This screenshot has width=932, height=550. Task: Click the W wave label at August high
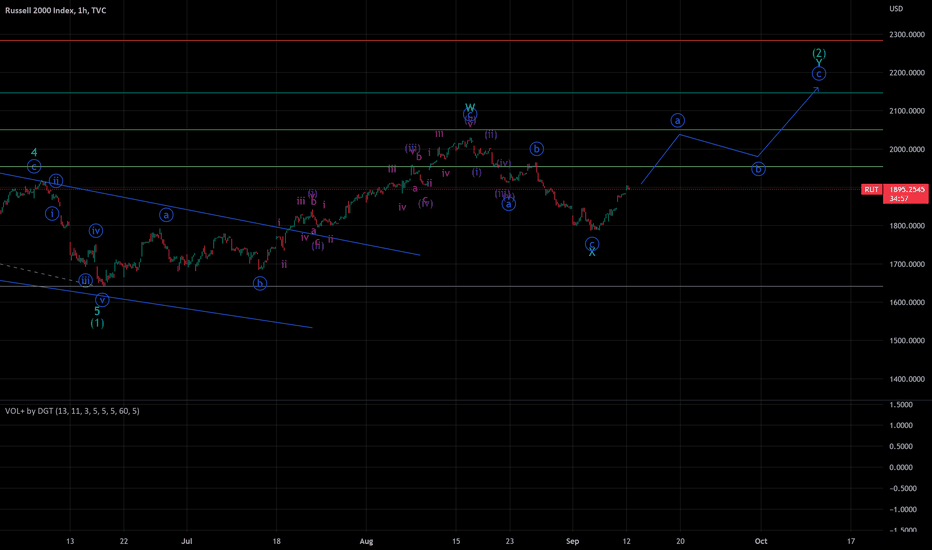[470, 108]
